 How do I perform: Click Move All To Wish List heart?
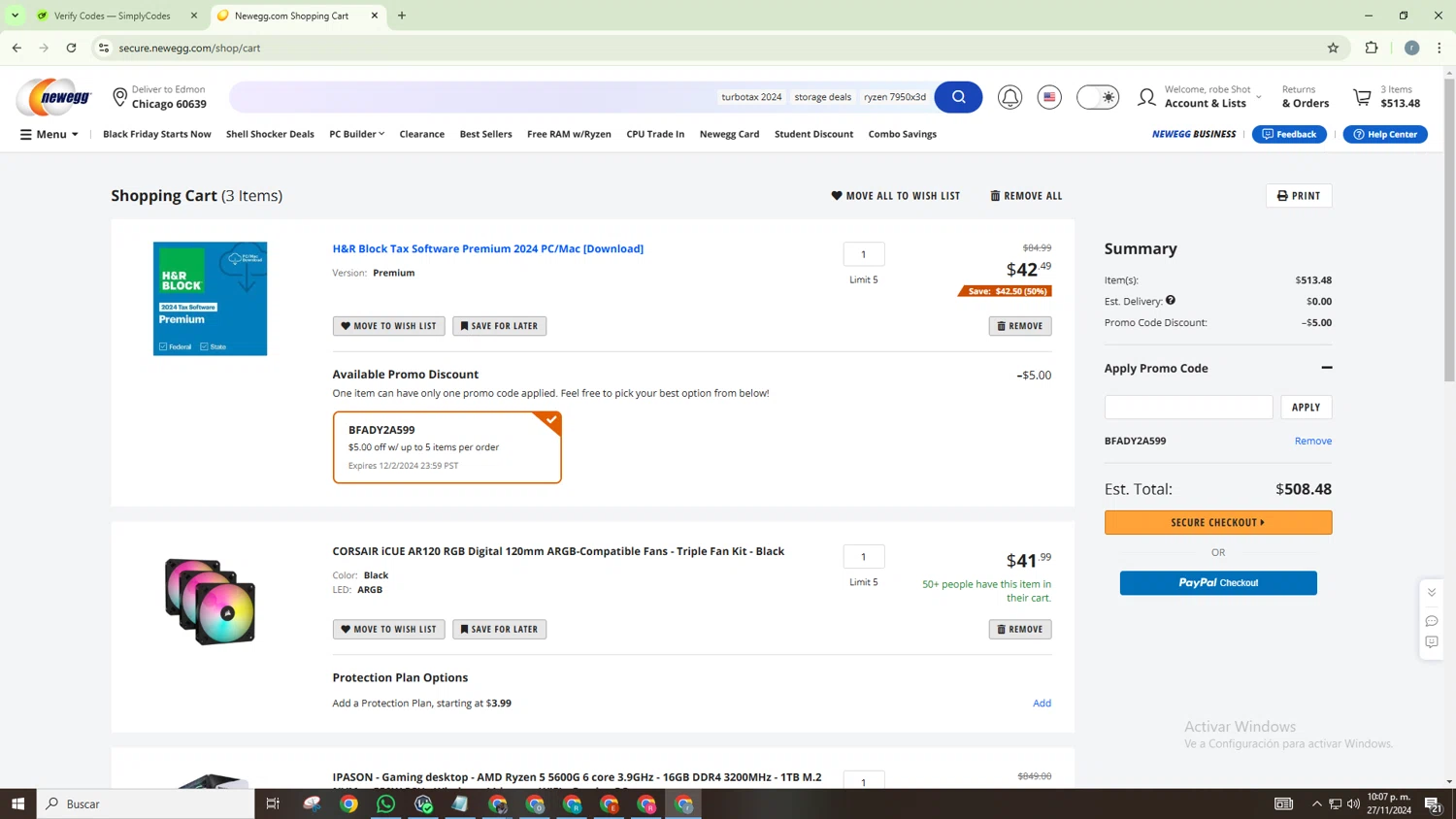pos(895,196)
